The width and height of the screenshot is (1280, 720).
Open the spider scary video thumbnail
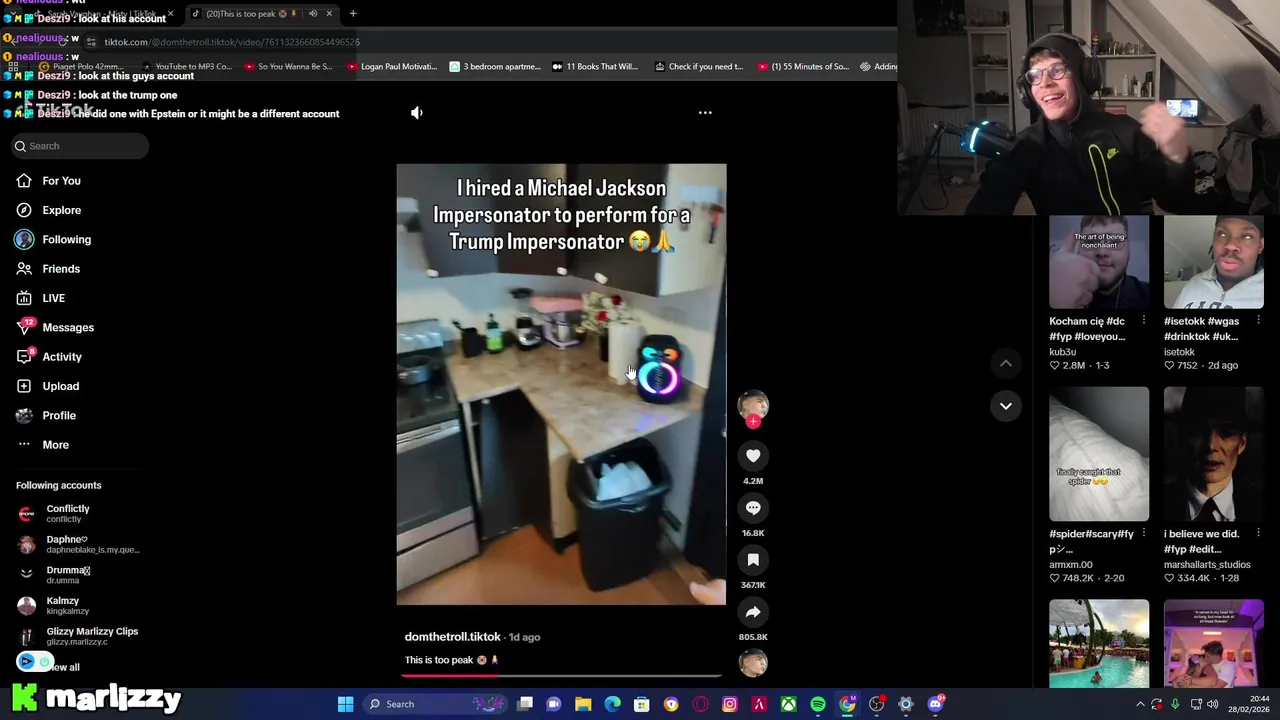click(1099, 455)
